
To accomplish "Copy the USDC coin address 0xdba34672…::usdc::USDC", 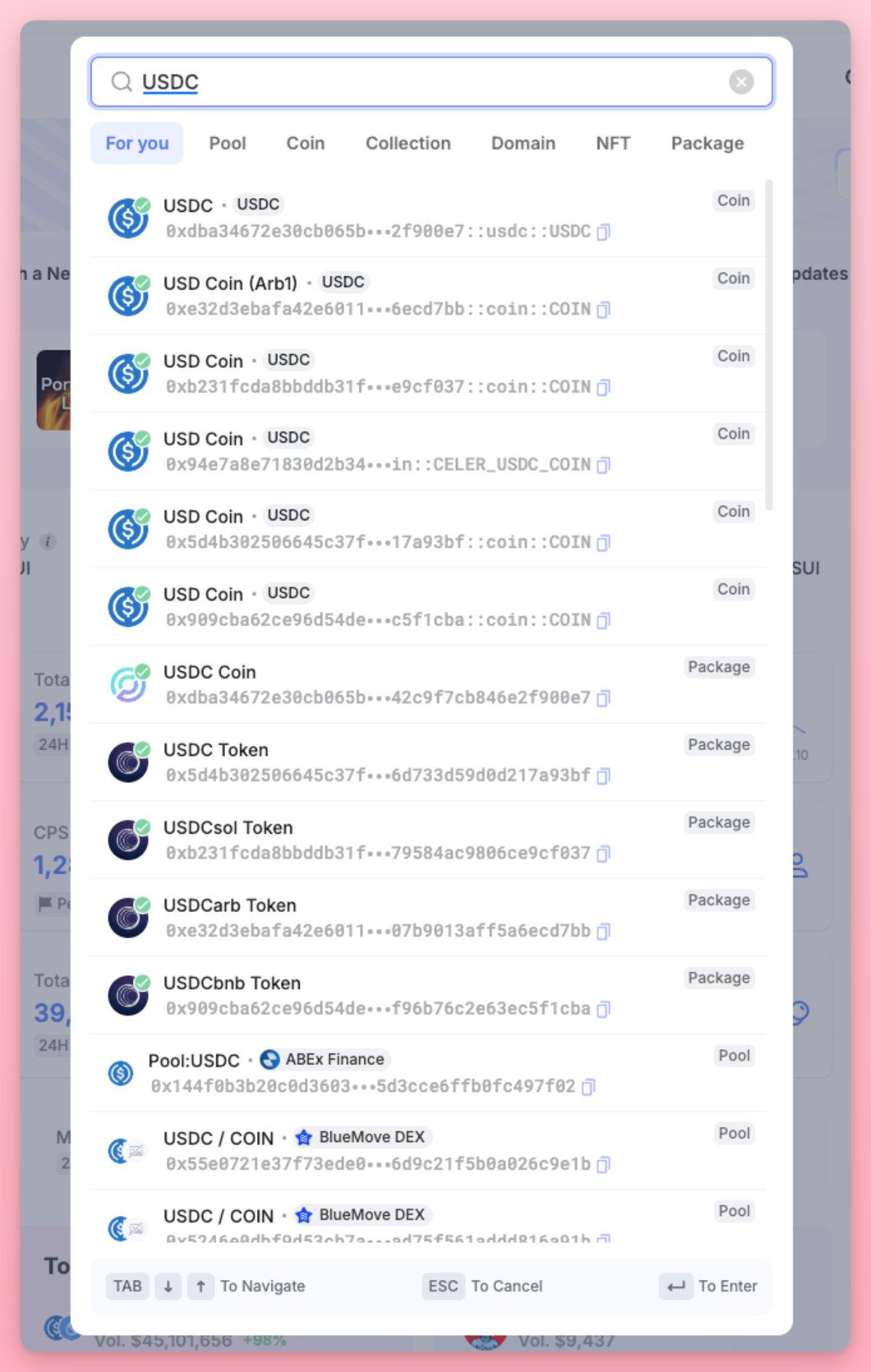I will point(603,232).
